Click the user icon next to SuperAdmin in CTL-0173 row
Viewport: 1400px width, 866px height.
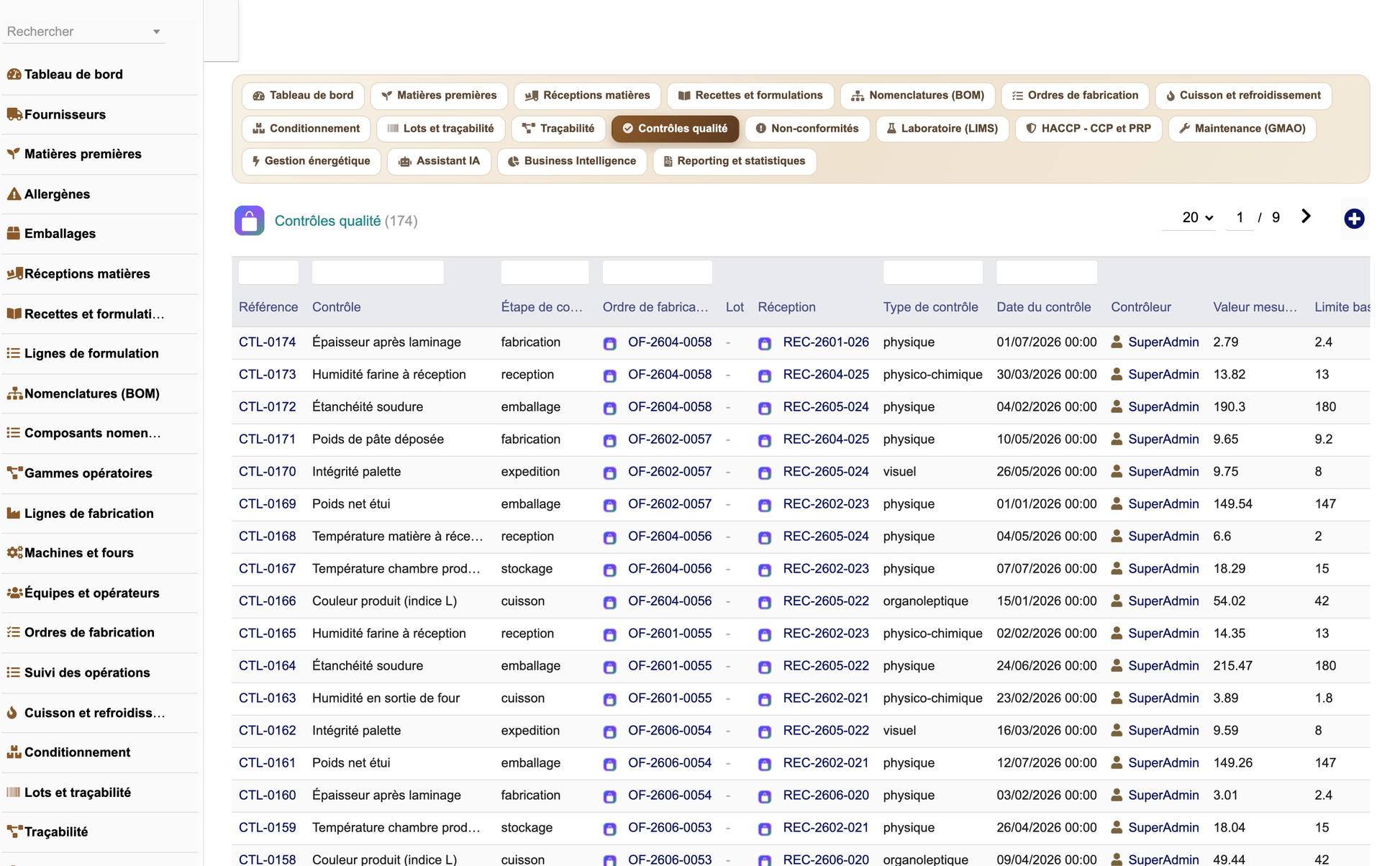click(1117, 374)
